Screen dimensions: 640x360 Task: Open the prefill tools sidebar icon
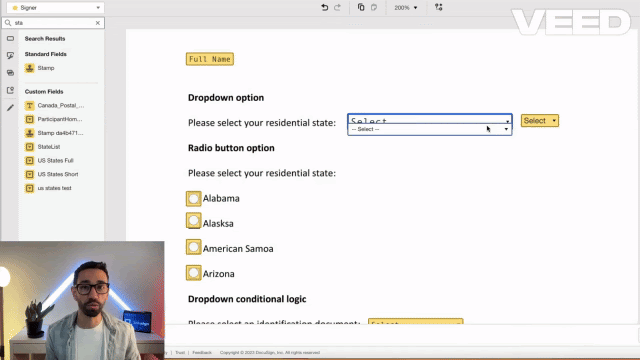coord(10,90)
